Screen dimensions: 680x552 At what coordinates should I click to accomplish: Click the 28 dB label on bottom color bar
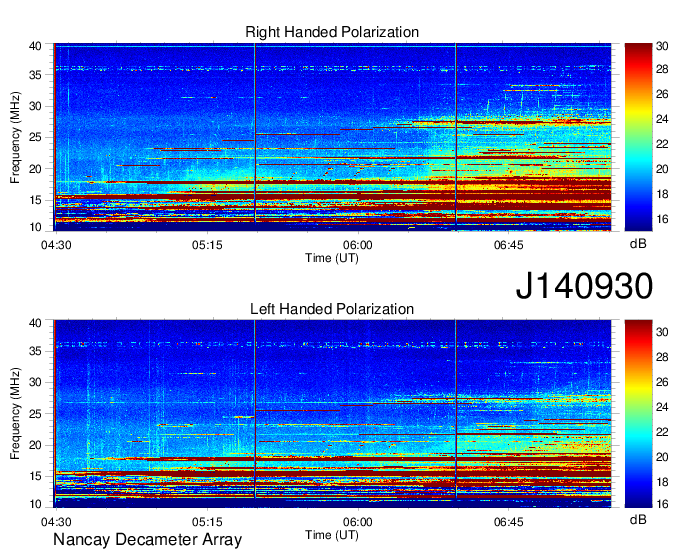[x=662, y=357]
